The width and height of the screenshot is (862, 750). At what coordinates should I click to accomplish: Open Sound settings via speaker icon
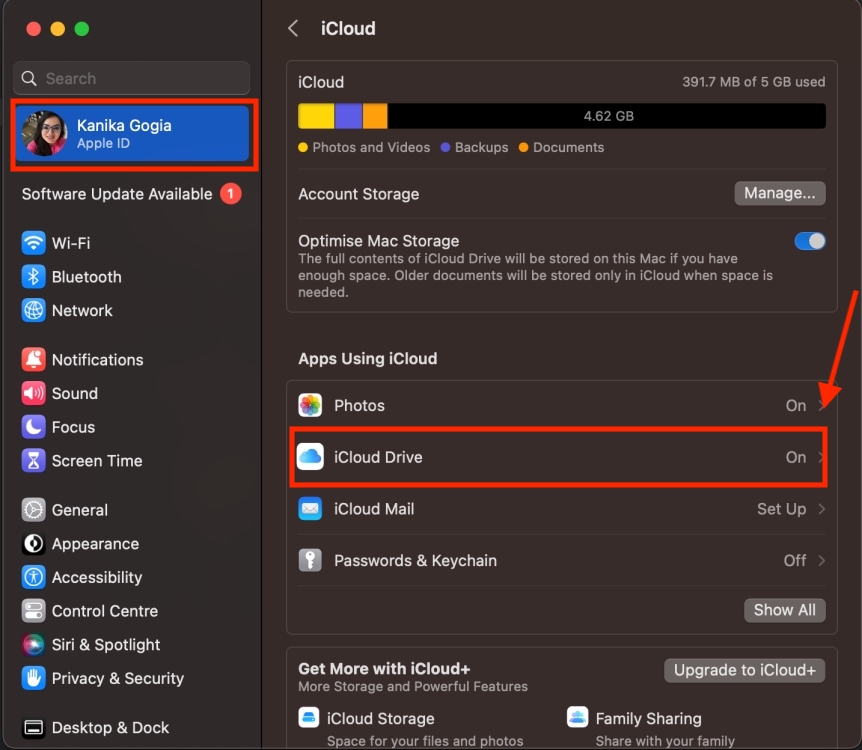[x=30, y=393]
